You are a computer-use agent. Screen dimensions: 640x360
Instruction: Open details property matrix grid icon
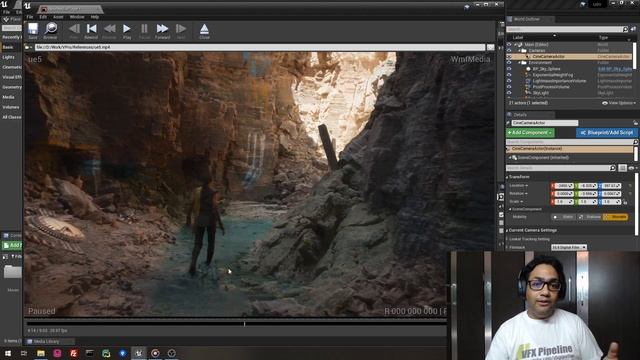pos(622,168)
